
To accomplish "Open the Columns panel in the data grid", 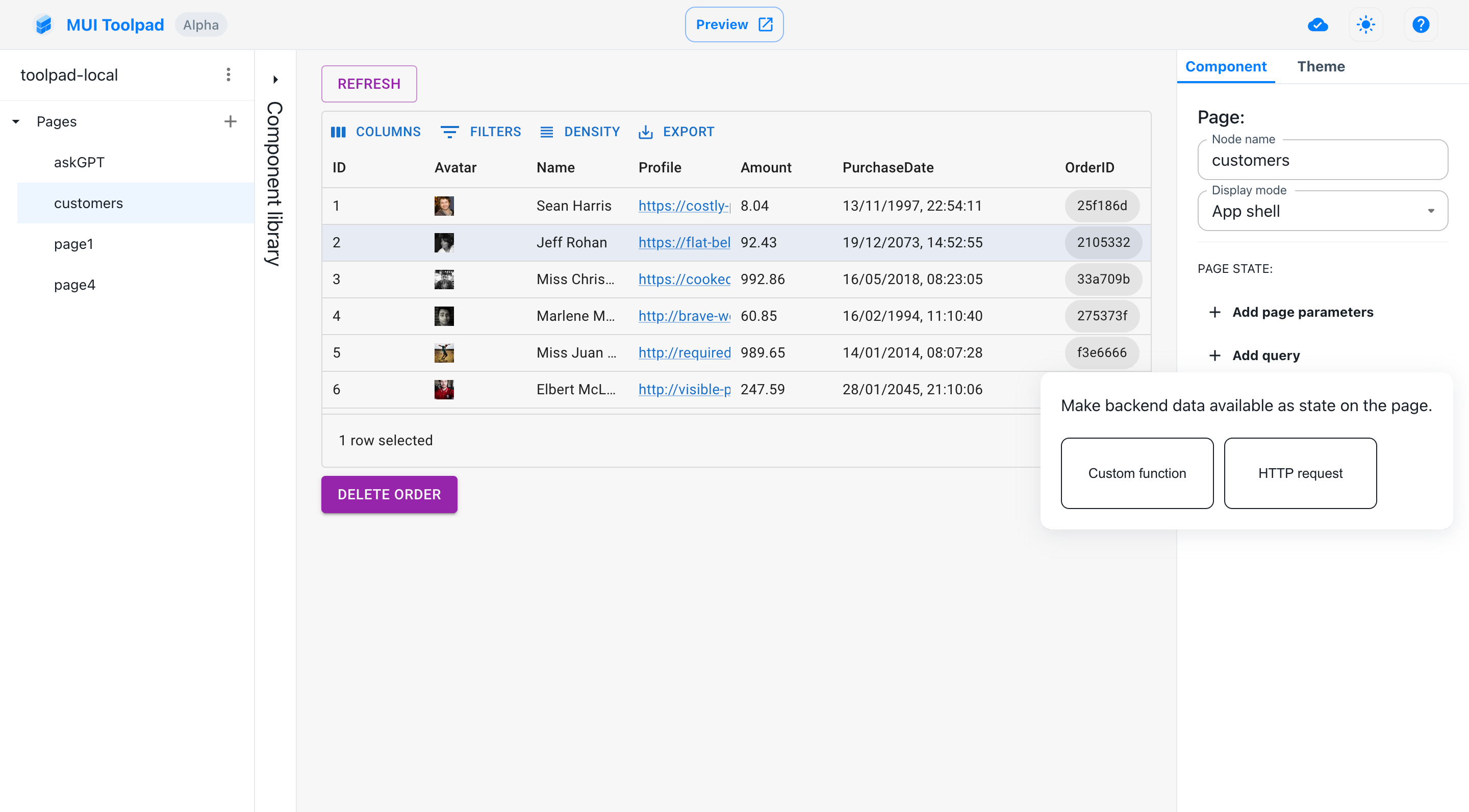I will [x=376, y=132].
